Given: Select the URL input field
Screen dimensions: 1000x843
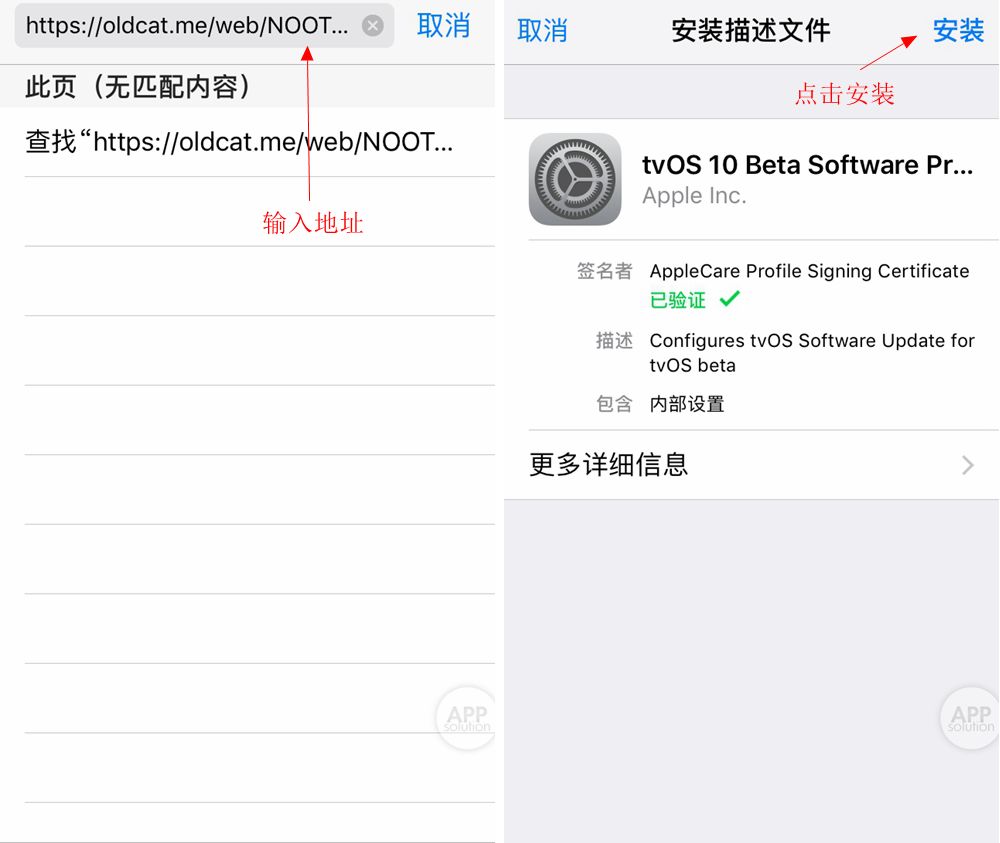Looking at the screenshot, I should point(180,25).
